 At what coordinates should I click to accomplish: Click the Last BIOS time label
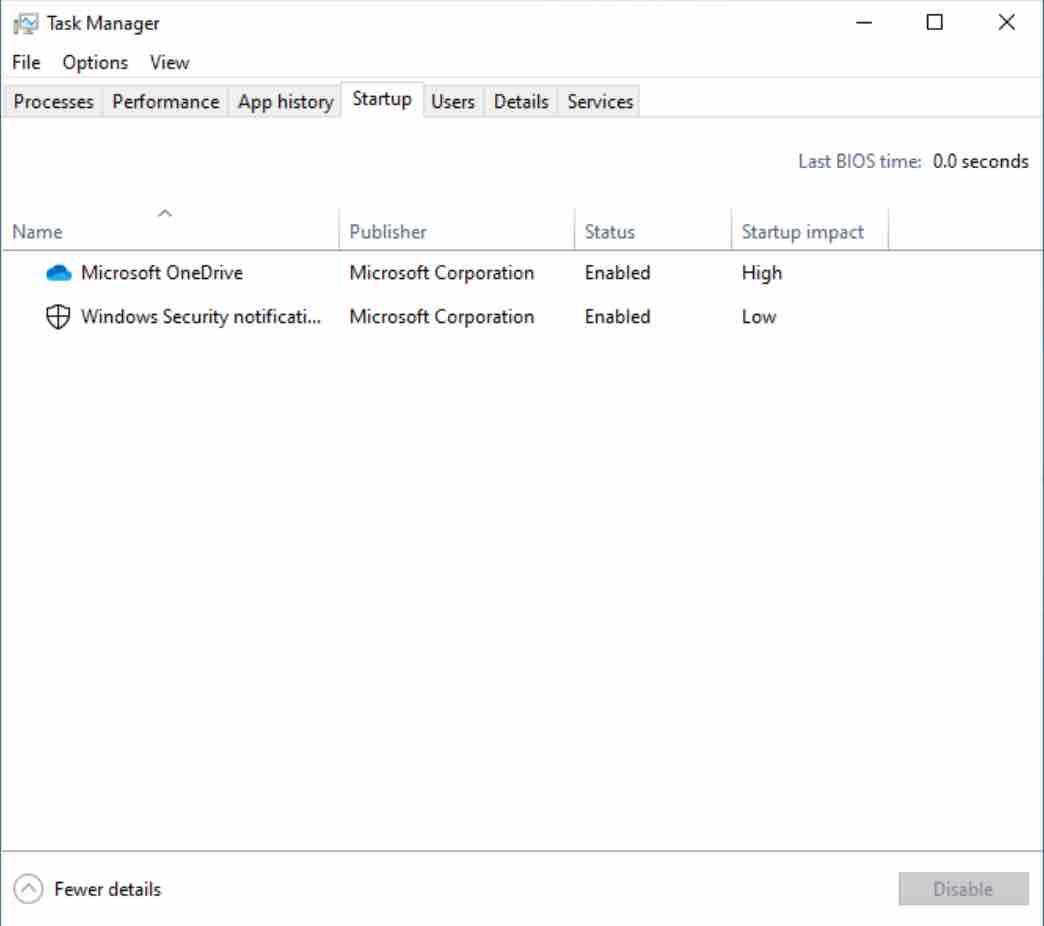[x=860, y=161]
